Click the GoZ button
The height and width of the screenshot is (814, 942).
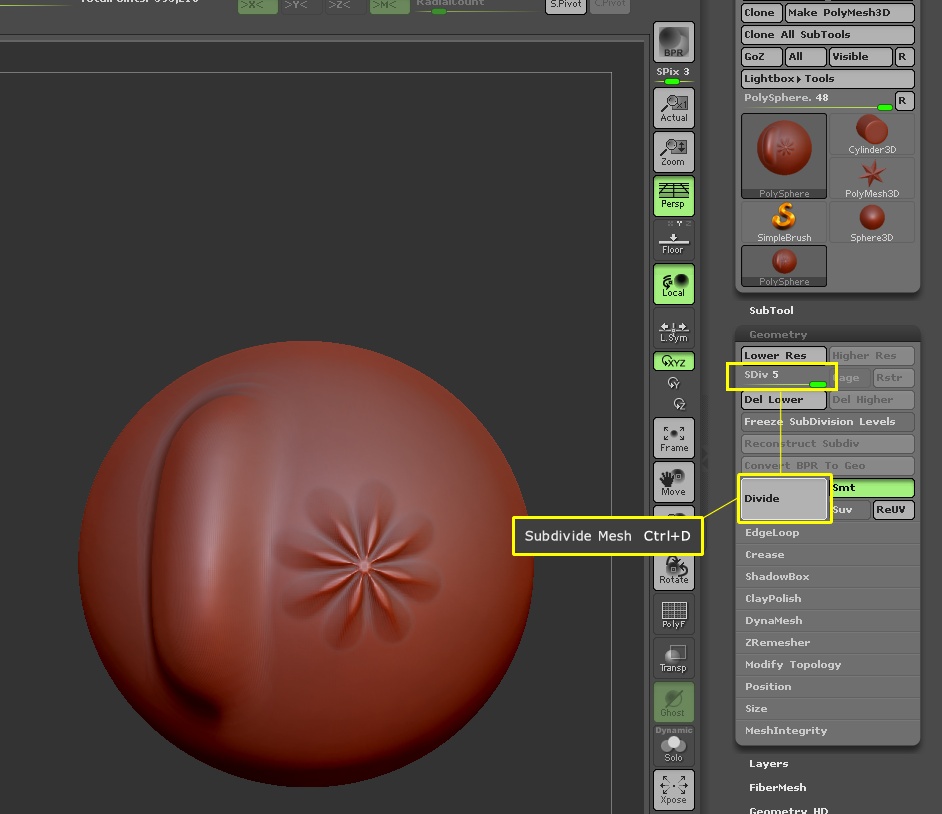[x=762, y=56]
